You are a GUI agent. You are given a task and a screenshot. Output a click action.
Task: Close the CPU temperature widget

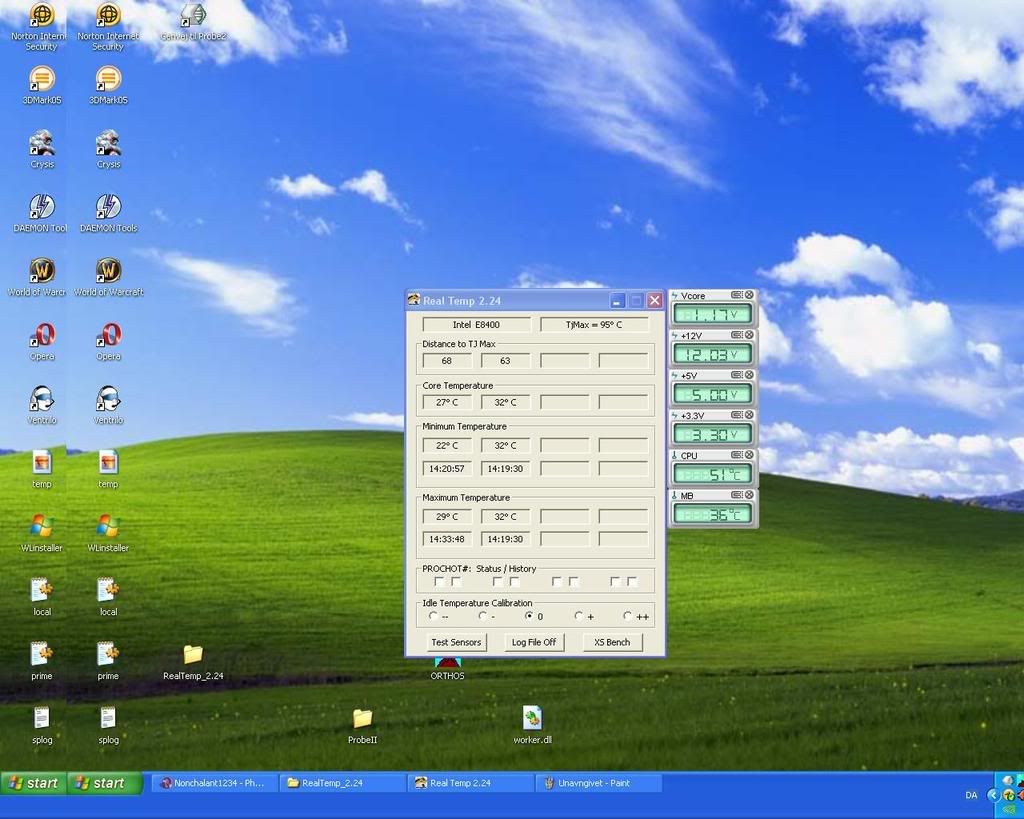click(749, 455)
